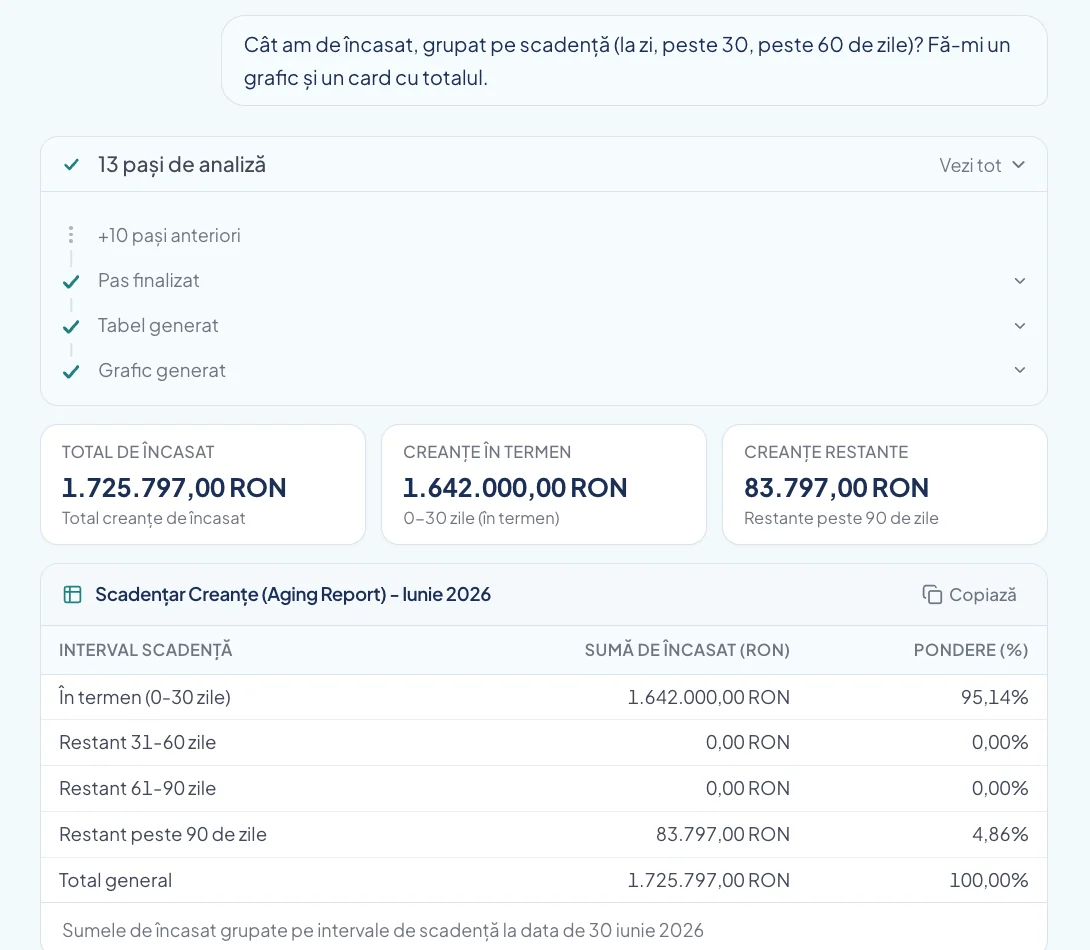This screenshot has height=950, width=1090.
Task: Select the Restant peste 90 de zile row label
Action: tap(163, 834)
